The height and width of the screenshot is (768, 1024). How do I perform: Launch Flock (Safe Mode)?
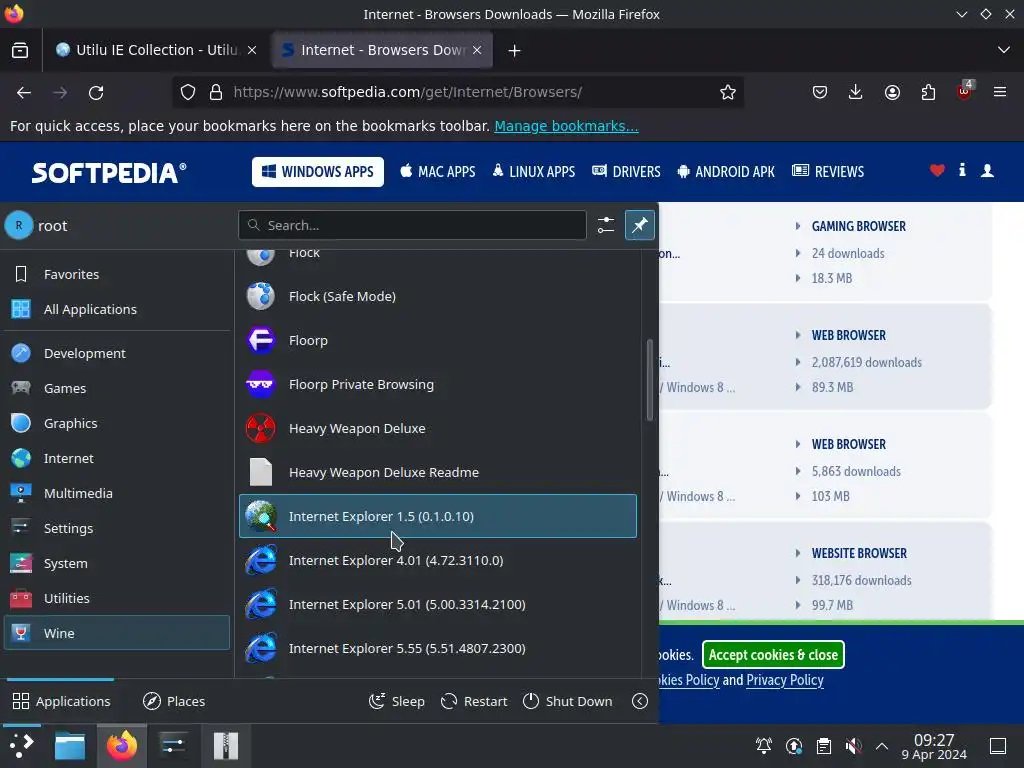click(438, 296)
